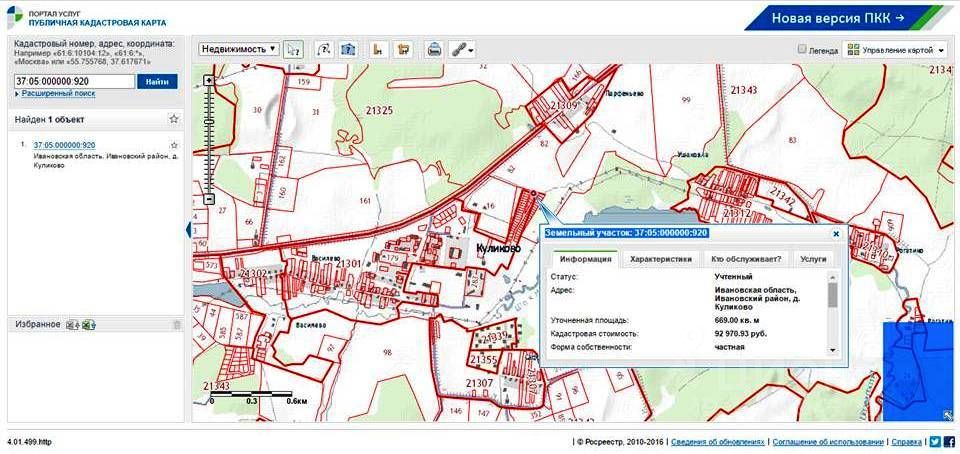Select the identify object cursor tool
Image resolution: width=960 pixels, height=454 pixels.
294,50
